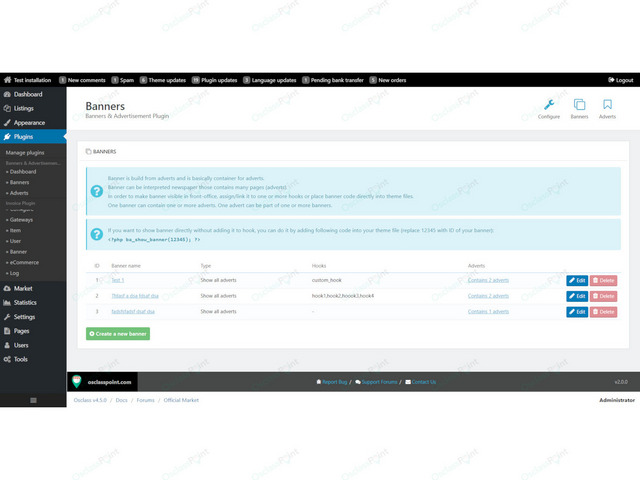Open eCommerce submenu item
Screen dimensions: 640x480
click(x=22, y=262)
